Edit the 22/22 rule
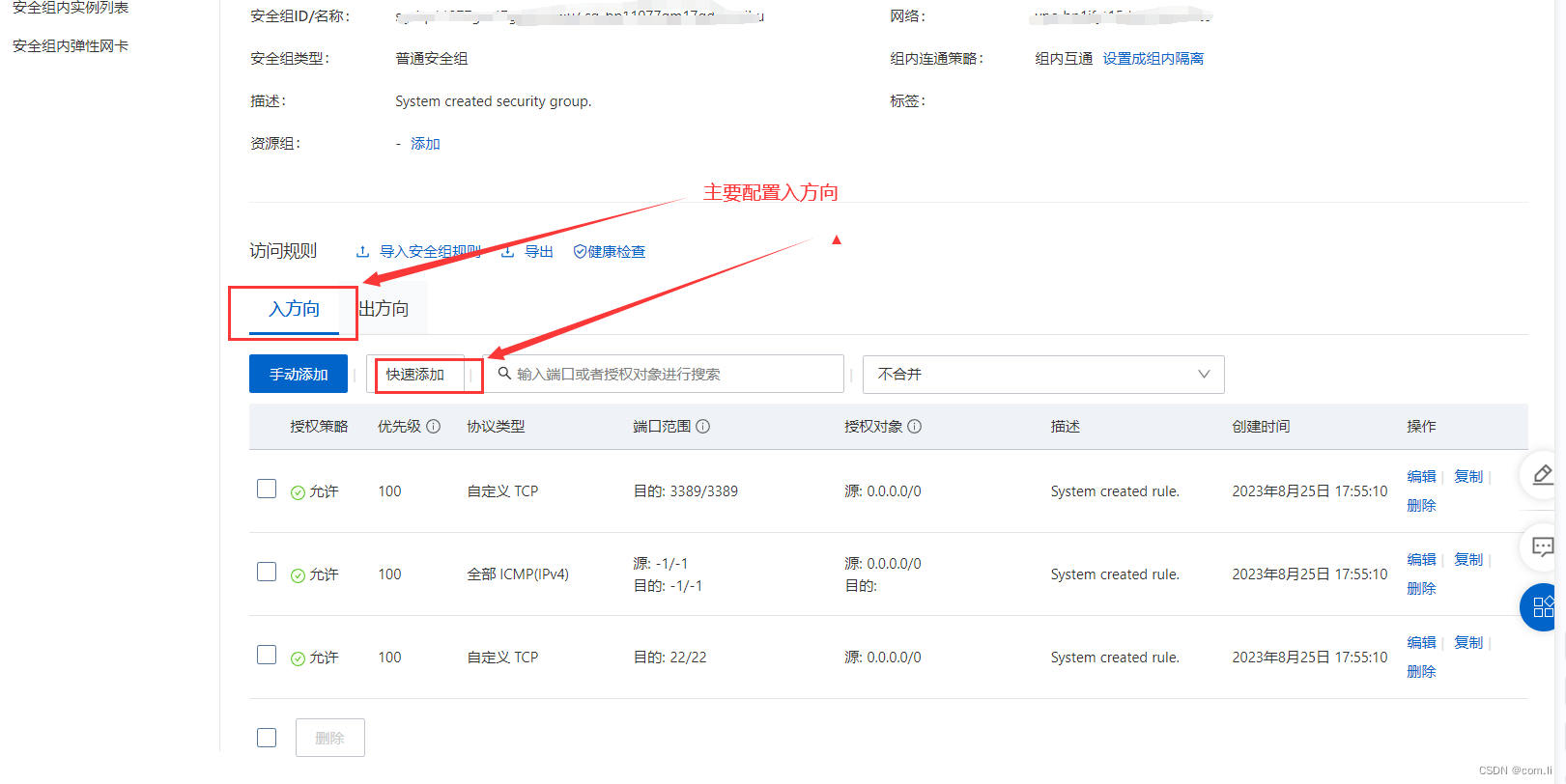This screenshot has width=1566, height=784. (1421, 643)
